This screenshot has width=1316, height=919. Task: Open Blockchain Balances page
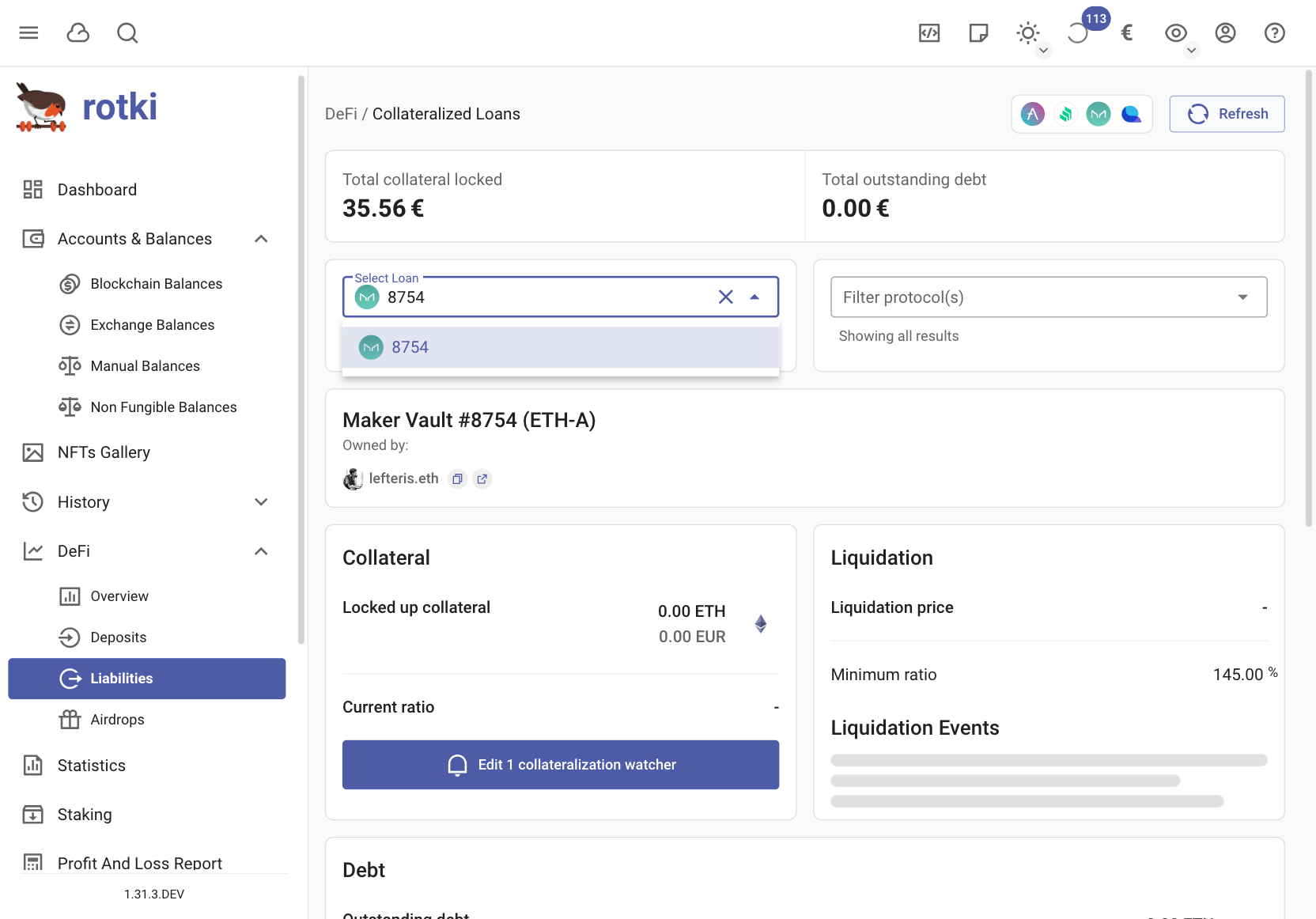(147, 284)
